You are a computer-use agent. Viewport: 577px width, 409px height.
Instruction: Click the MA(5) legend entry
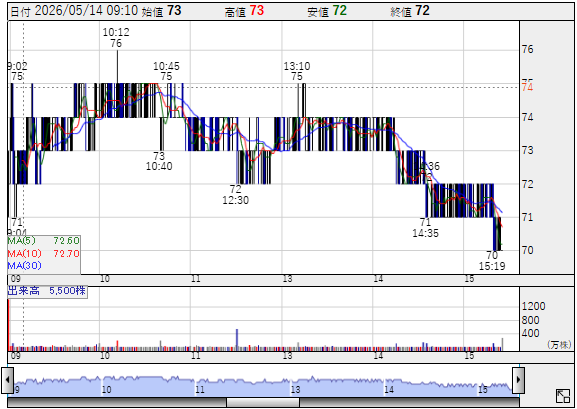43,241
